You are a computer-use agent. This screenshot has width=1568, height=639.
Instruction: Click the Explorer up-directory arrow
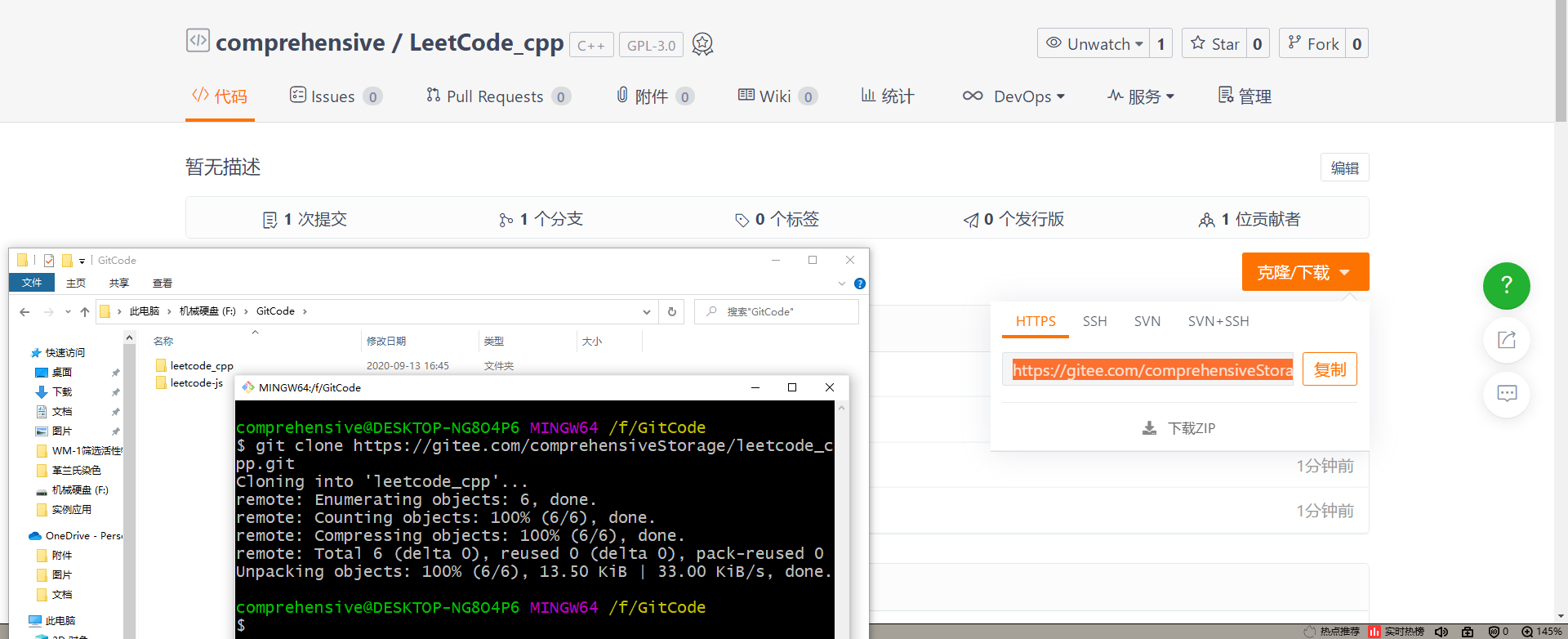[x=84, y=311]
